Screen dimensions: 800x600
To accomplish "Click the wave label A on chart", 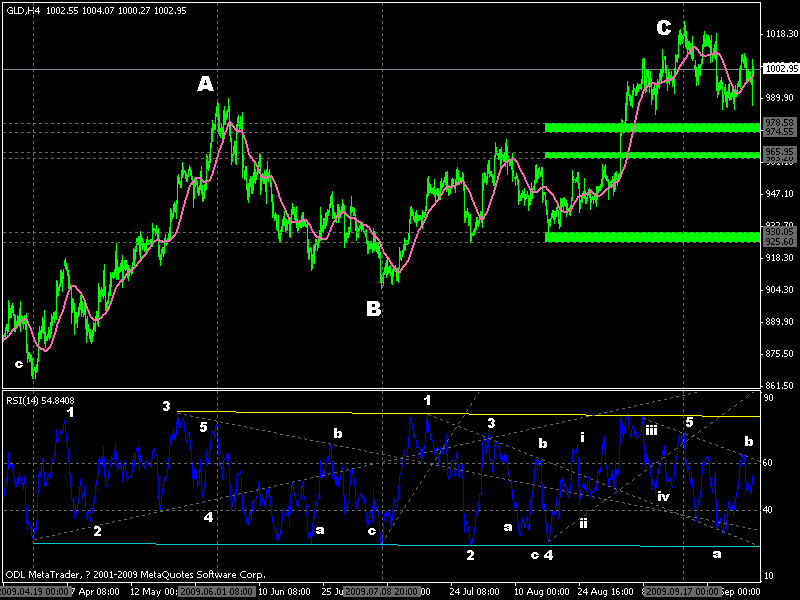I will (x=206, y=84).
